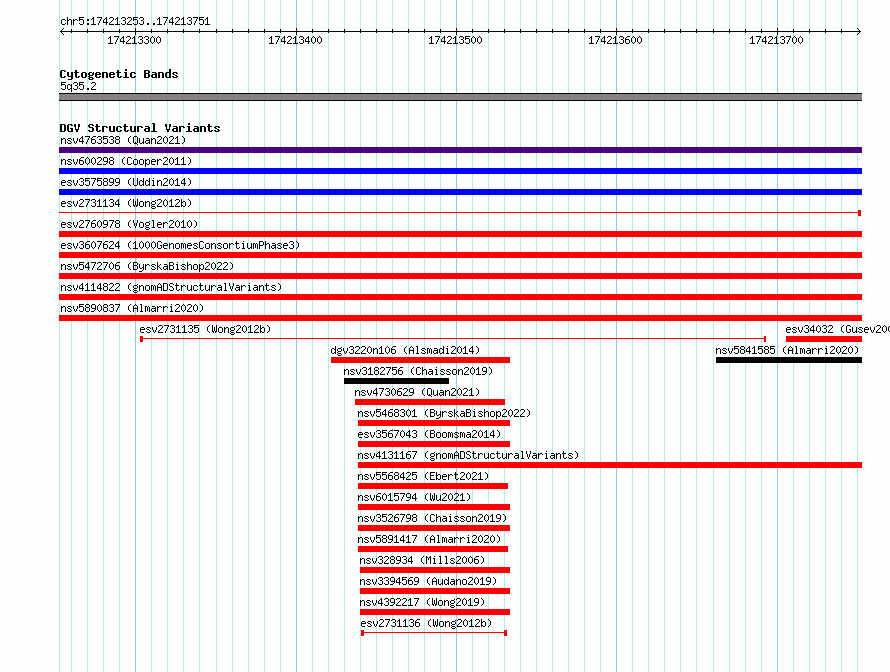Click the chr5:174213253..174213751 region label
Screen dimensions: 890x672
coord(135,22)
